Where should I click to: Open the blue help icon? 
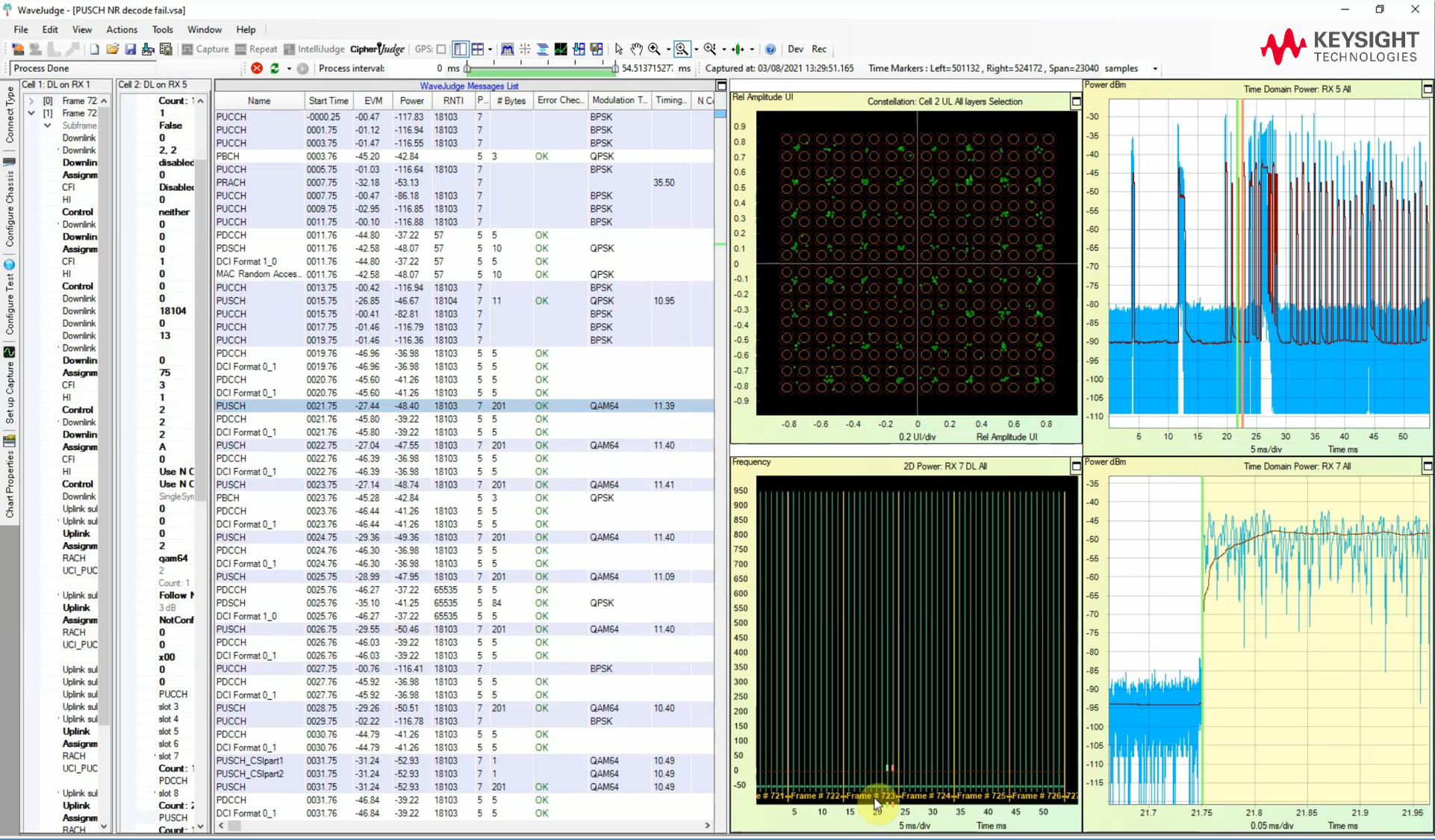(771, 49)
